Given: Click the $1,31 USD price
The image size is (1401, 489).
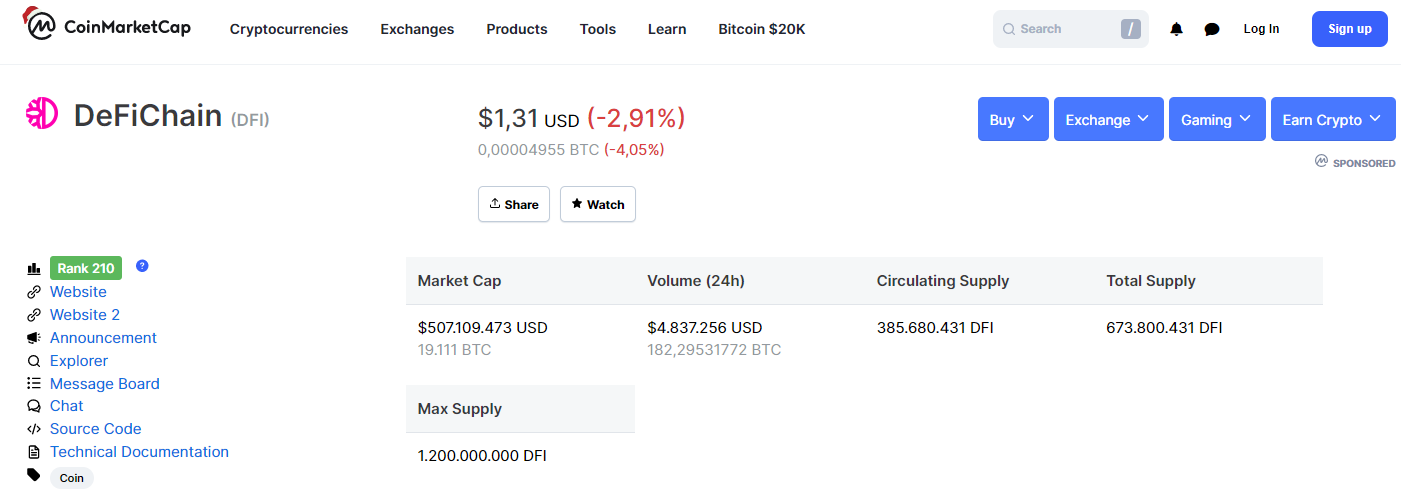Looking at the screenshot, I should tap(529, 119).
